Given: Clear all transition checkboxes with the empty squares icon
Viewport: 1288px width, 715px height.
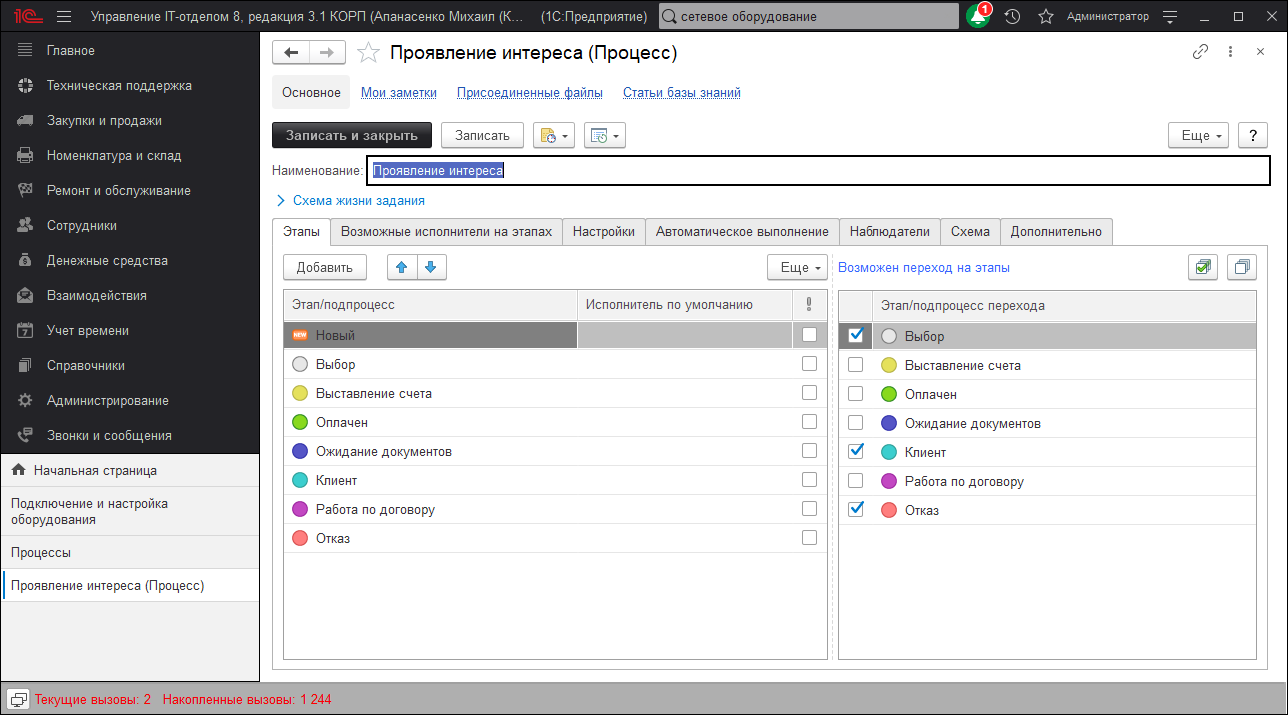Looking at the screenshot, I should pyautogui.click(x=1241, y=267).
